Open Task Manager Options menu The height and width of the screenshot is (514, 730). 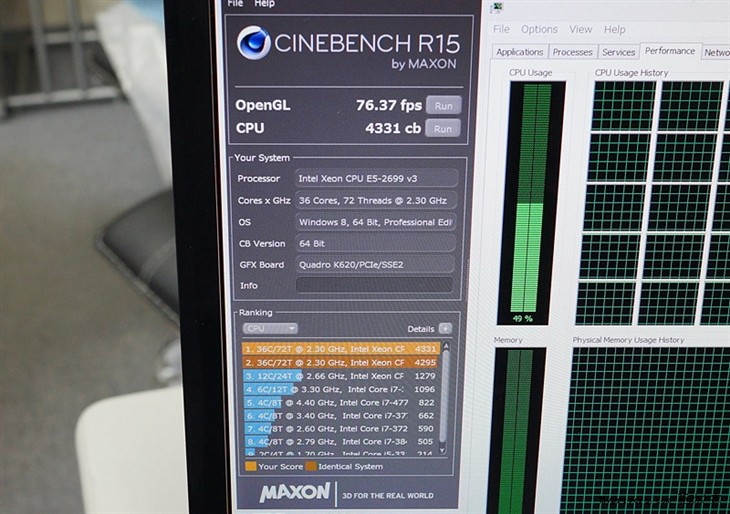coord(539,29)
